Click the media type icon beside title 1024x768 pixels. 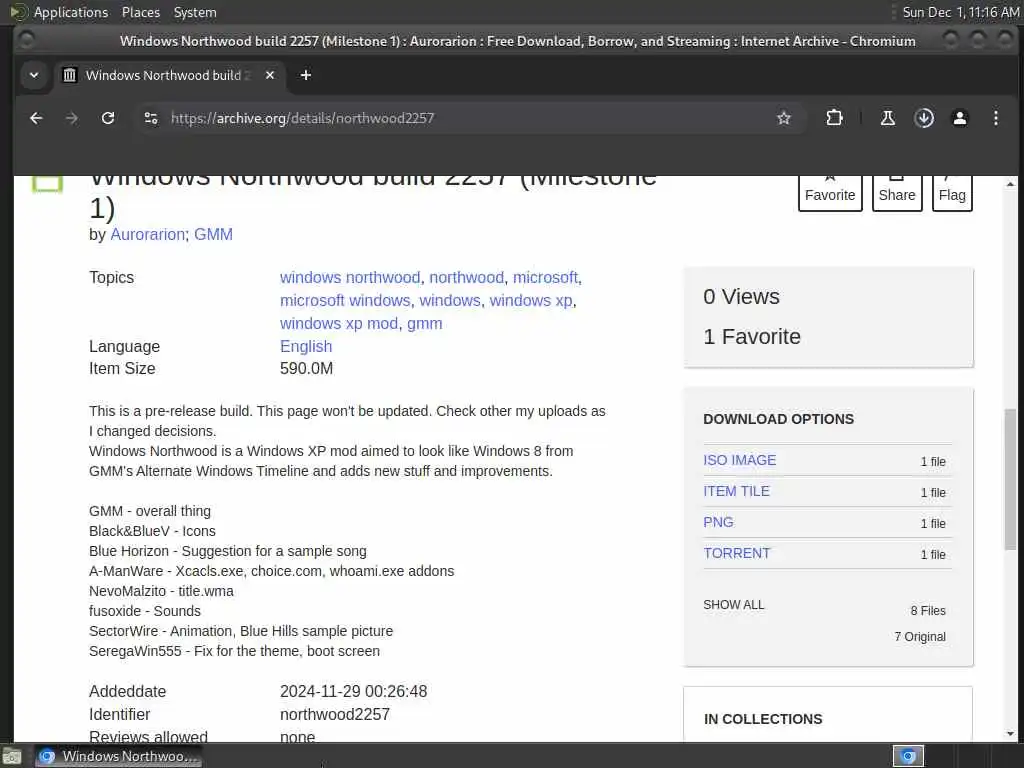[48, 184]
